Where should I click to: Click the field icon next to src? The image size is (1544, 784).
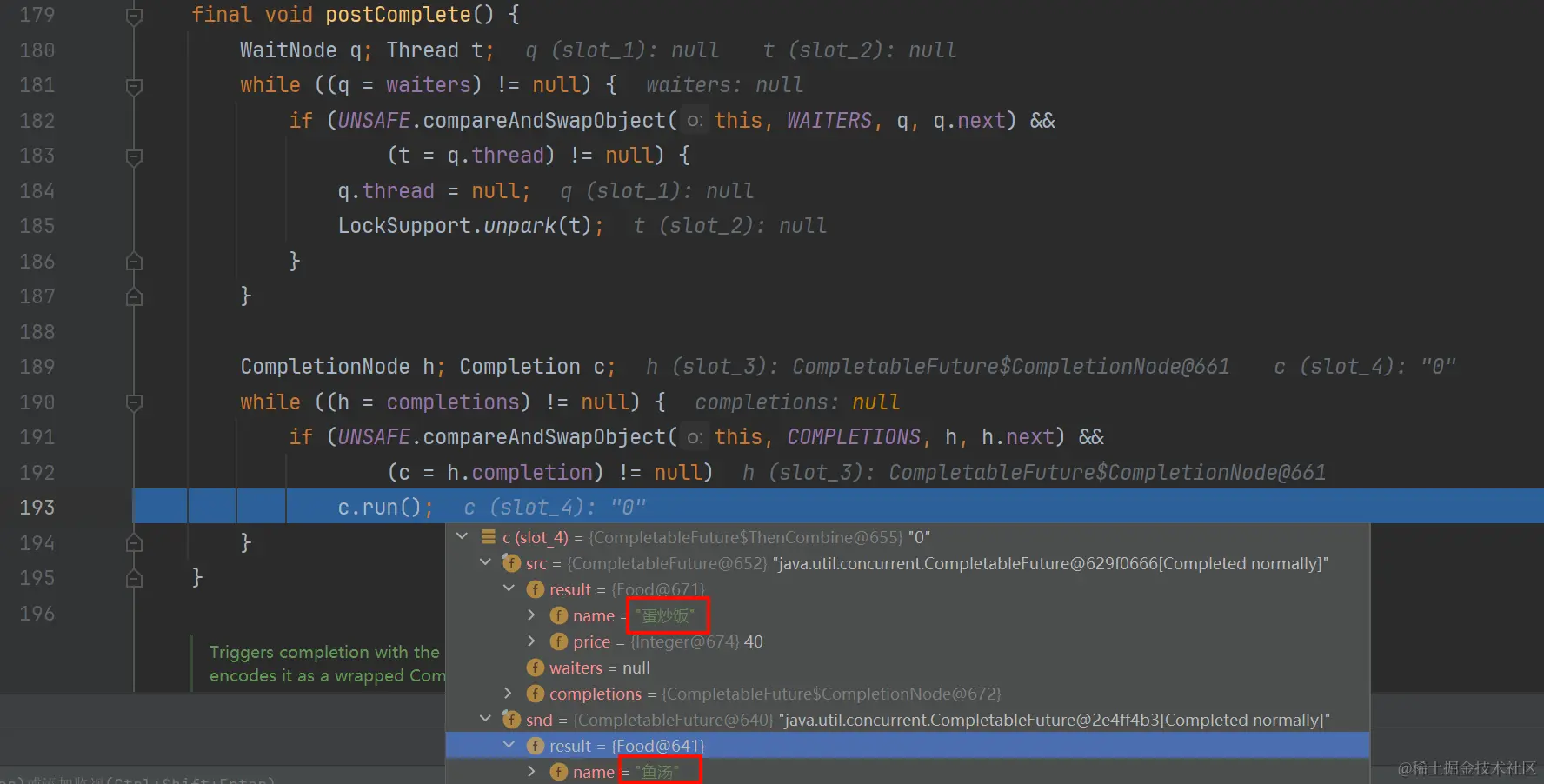click(511, 562)
